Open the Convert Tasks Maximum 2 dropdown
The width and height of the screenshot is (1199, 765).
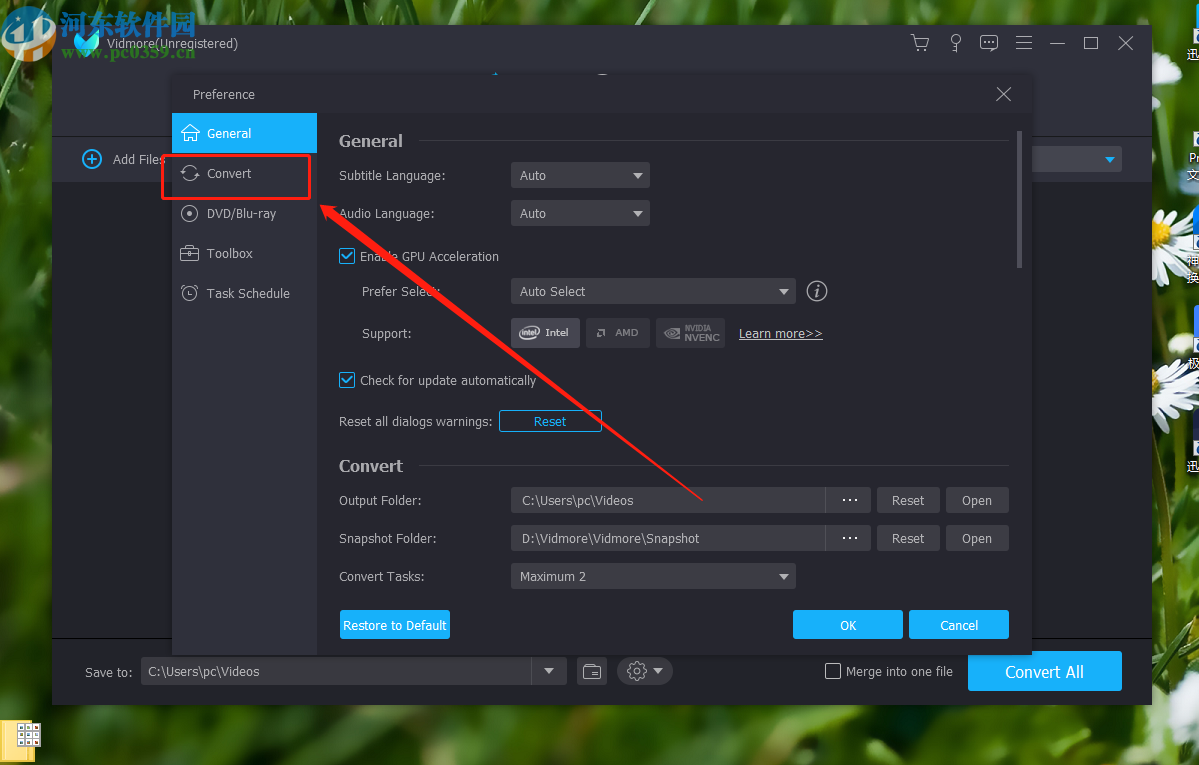[x=653, y=577]
